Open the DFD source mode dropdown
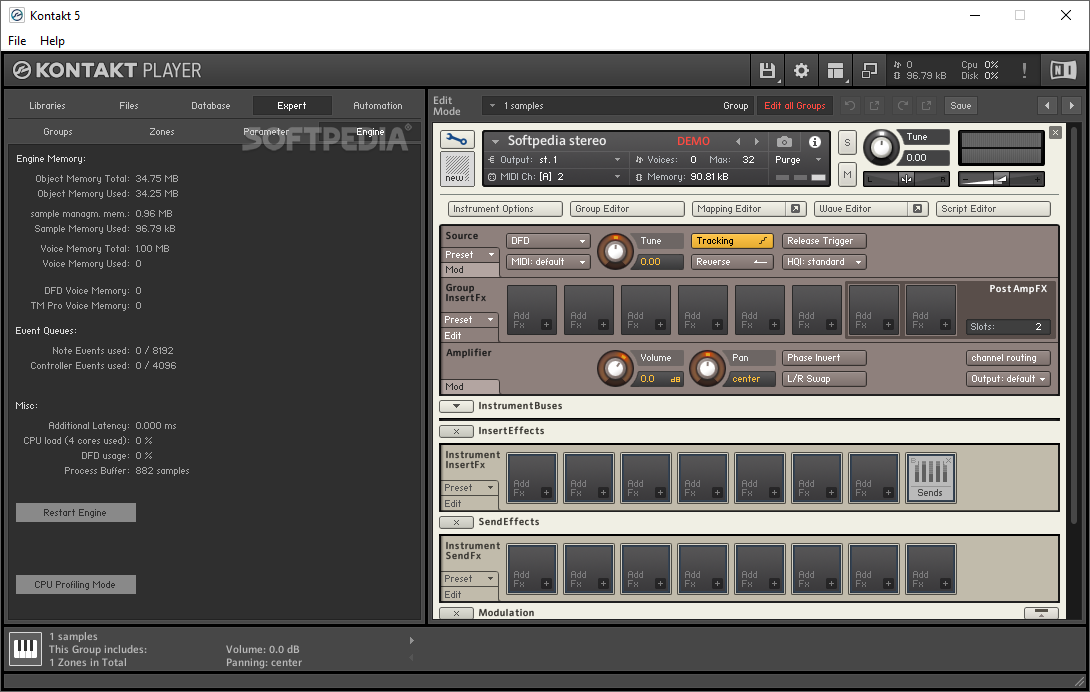Screen dimensions: 1090x692 [548, 241]
